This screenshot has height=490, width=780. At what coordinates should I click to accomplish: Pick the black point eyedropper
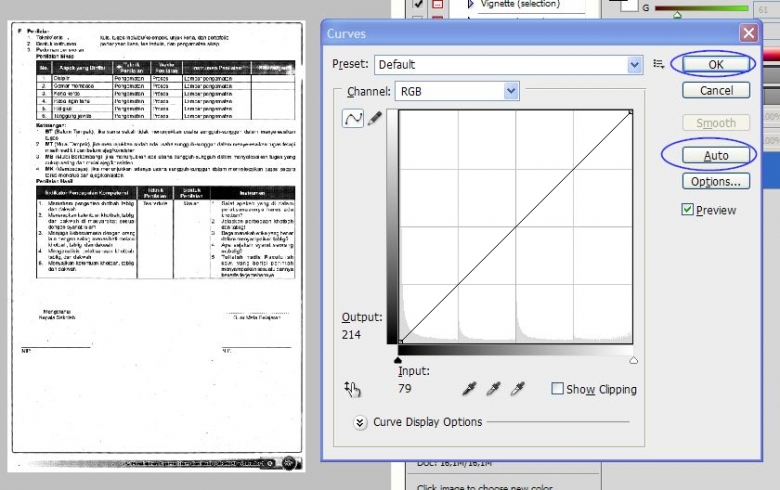click(468, 389)
